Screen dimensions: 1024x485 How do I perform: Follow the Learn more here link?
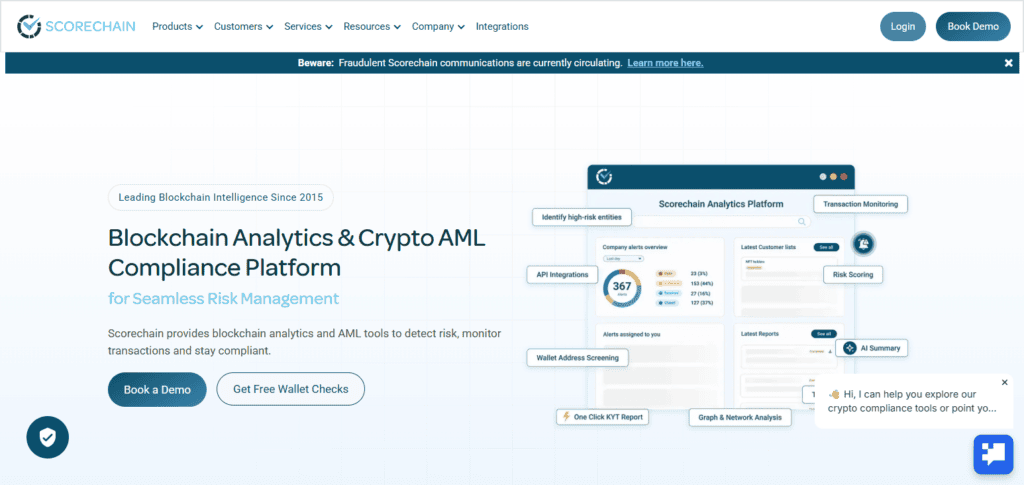665,63
